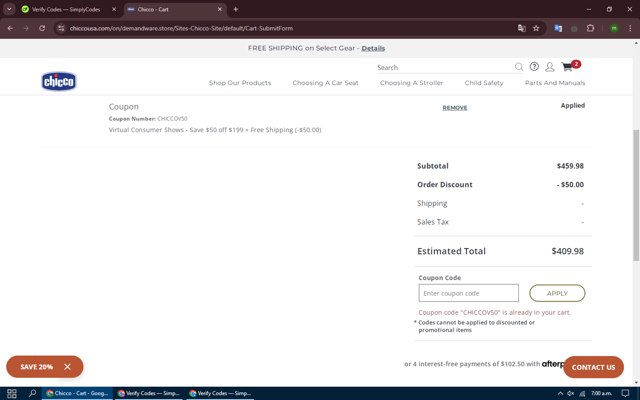
Task: Open a new browser tab
Action: (236, 9)
